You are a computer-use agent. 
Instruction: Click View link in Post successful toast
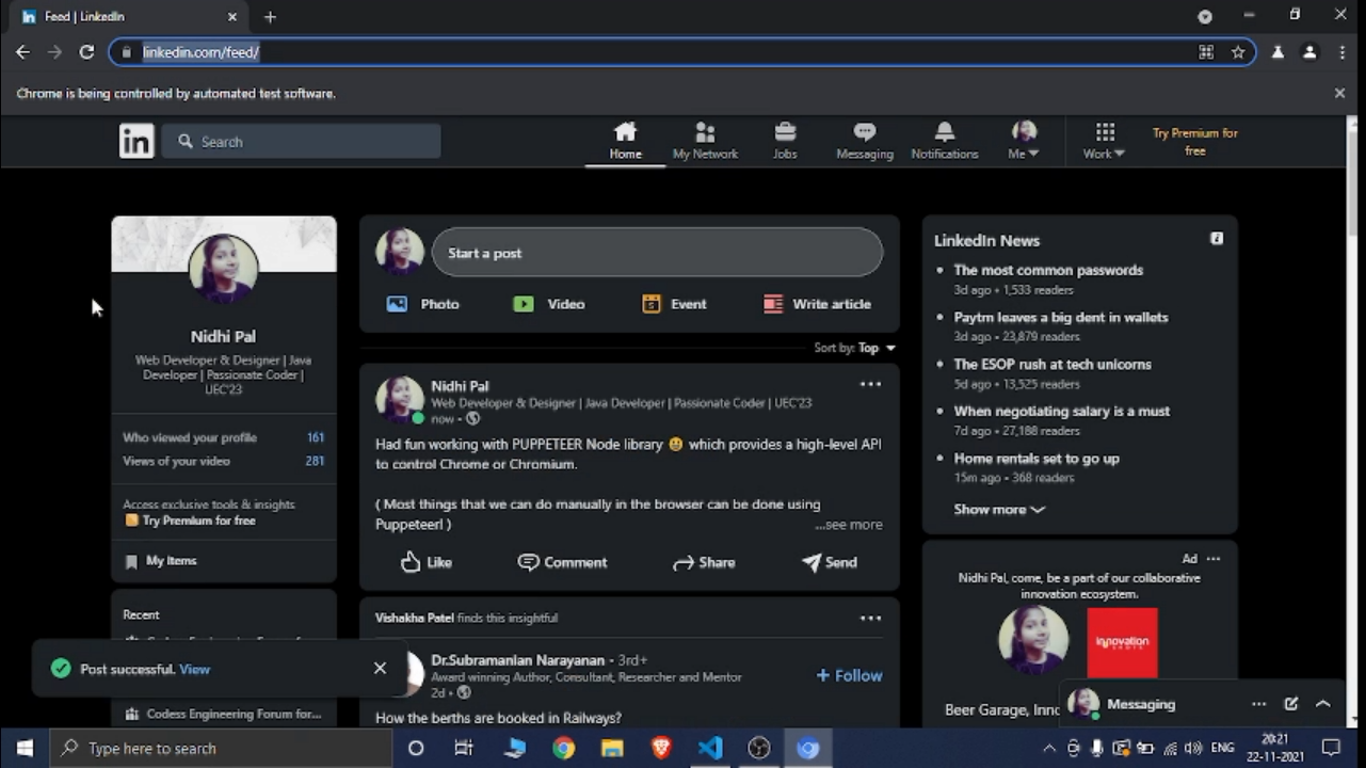(195, 669)
